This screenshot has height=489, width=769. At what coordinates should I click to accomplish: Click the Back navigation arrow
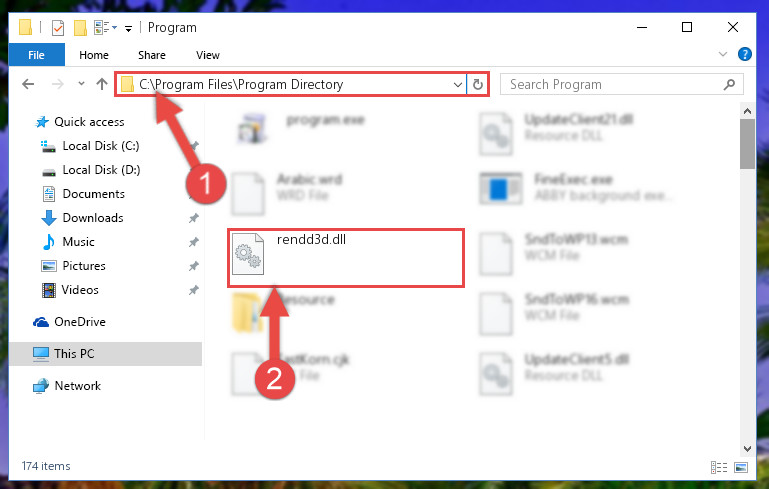tap(28, 84)
